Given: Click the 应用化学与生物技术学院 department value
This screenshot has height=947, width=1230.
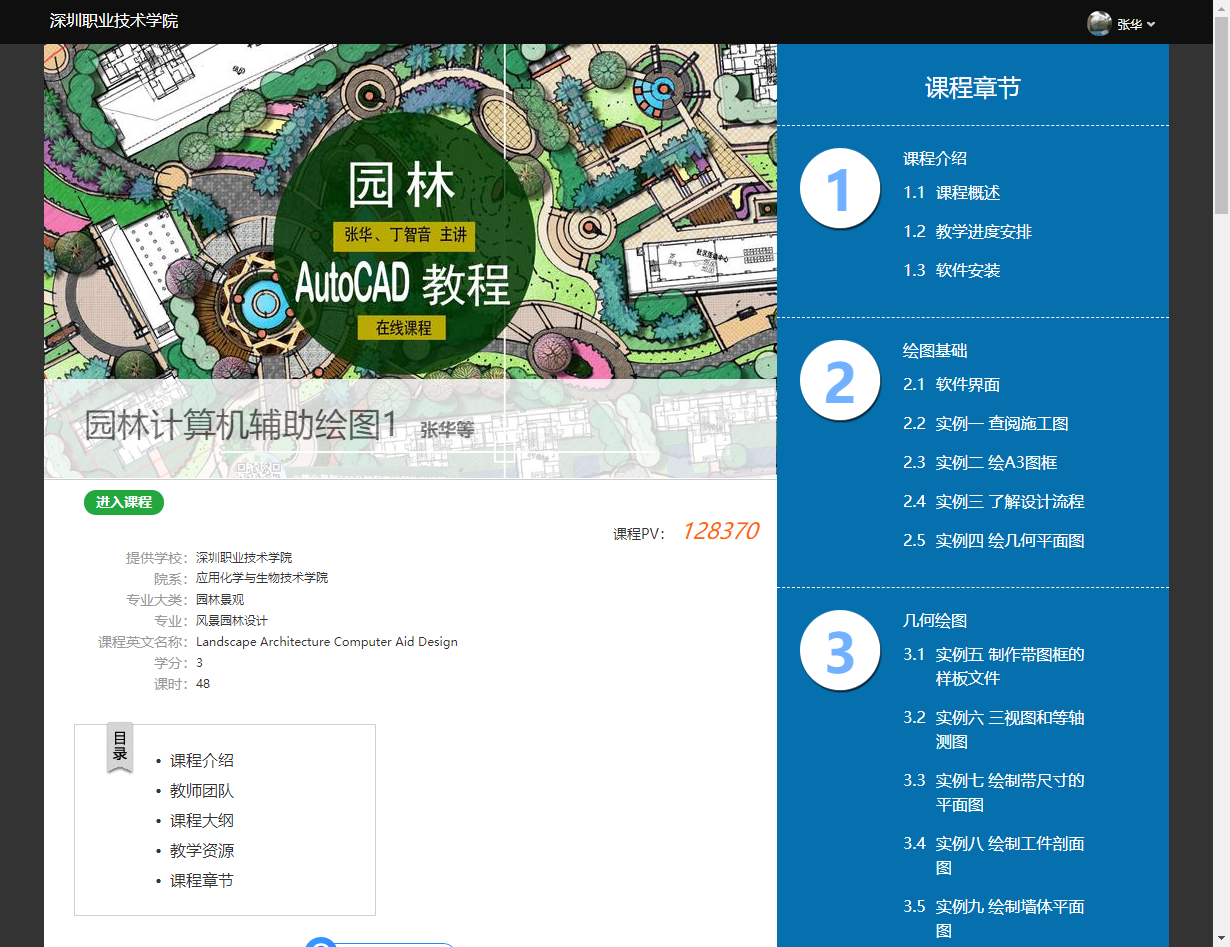Looking at the screenshot, I should [262, 578].
